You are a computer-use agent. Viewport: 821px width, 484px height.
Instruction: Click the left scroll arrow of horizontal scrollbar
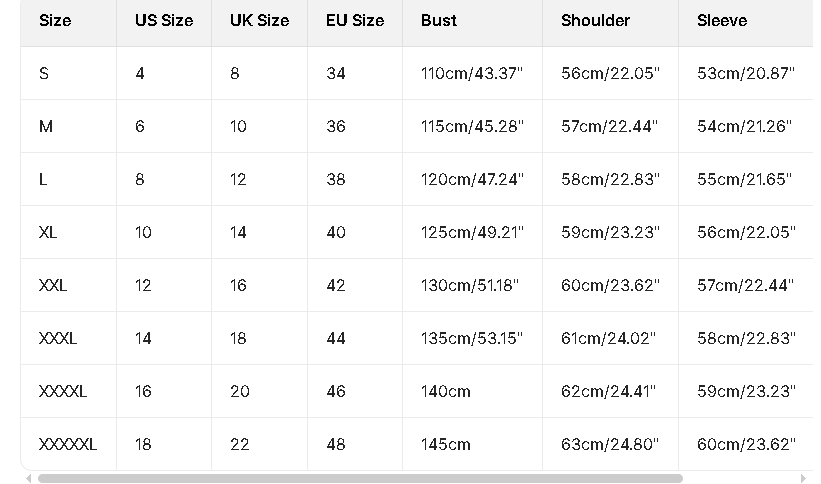pos(28,479)
